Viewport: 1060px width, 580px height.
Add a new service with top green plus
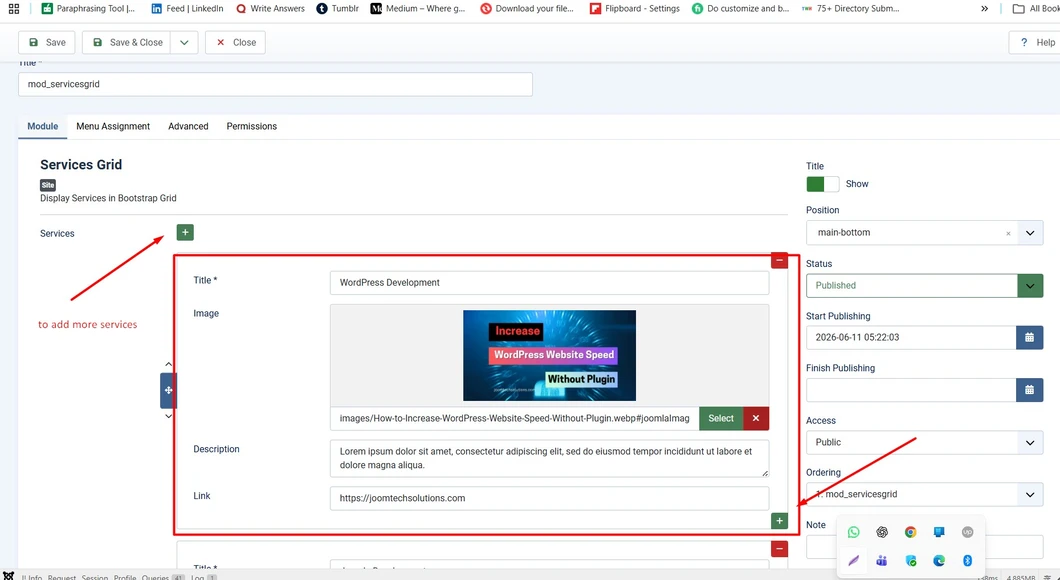[x=185, y=233]
